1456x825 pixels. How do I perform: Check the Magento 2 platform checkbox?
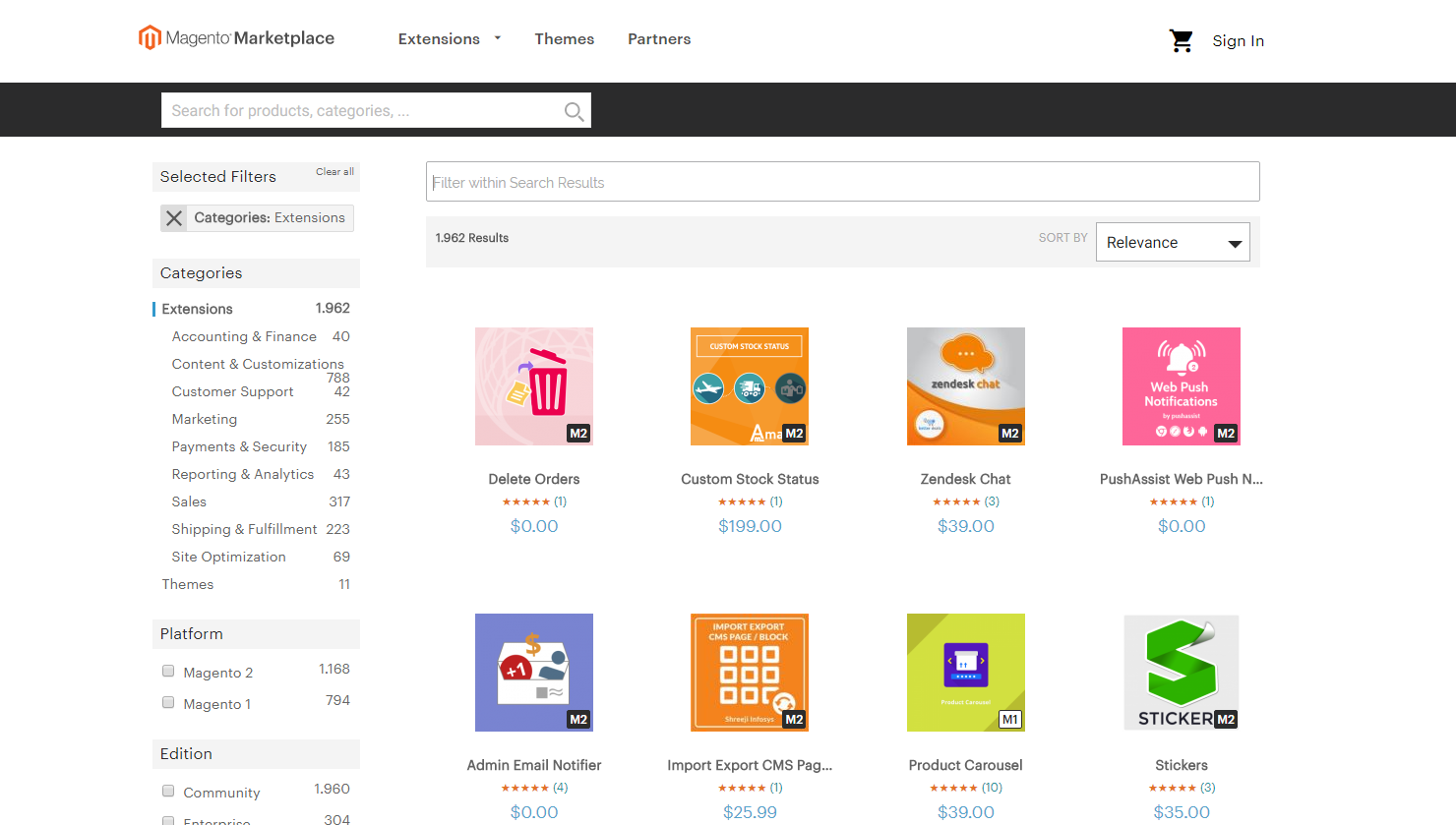point(167,671)
